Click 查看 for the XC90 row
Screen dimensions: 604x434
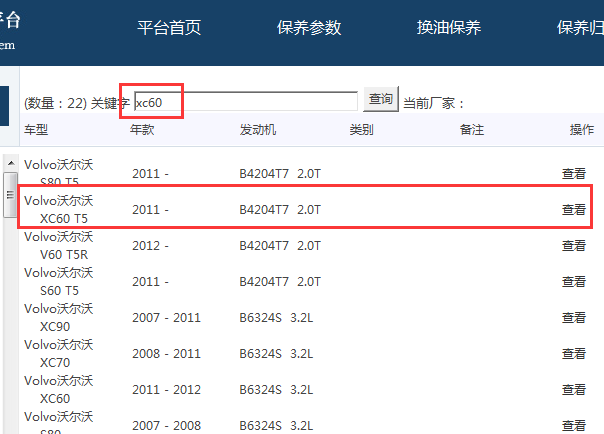tap(574, 318)
